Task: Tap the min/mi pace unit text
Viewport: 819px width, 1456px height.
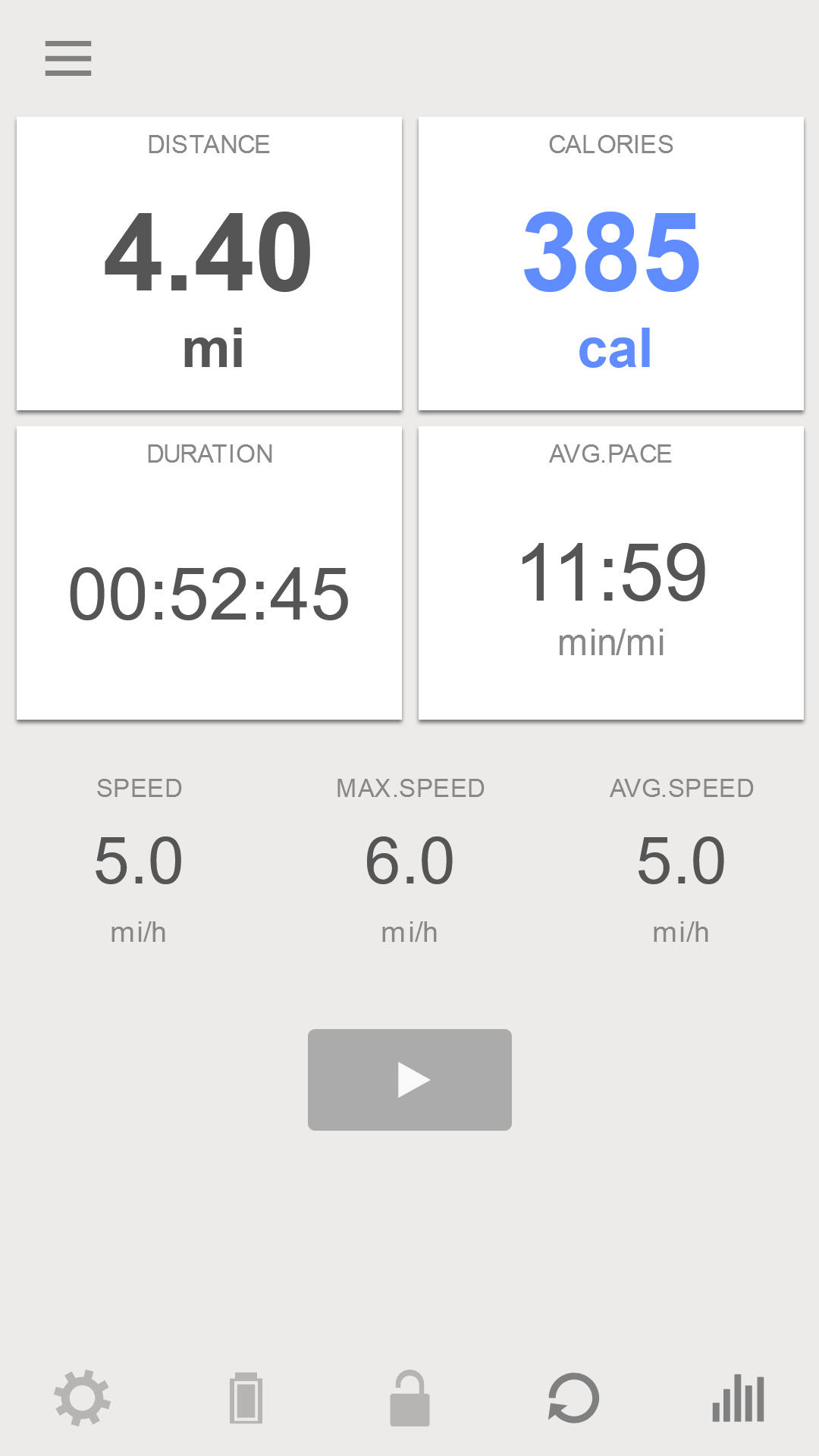Action: click(x=611, y=642)
